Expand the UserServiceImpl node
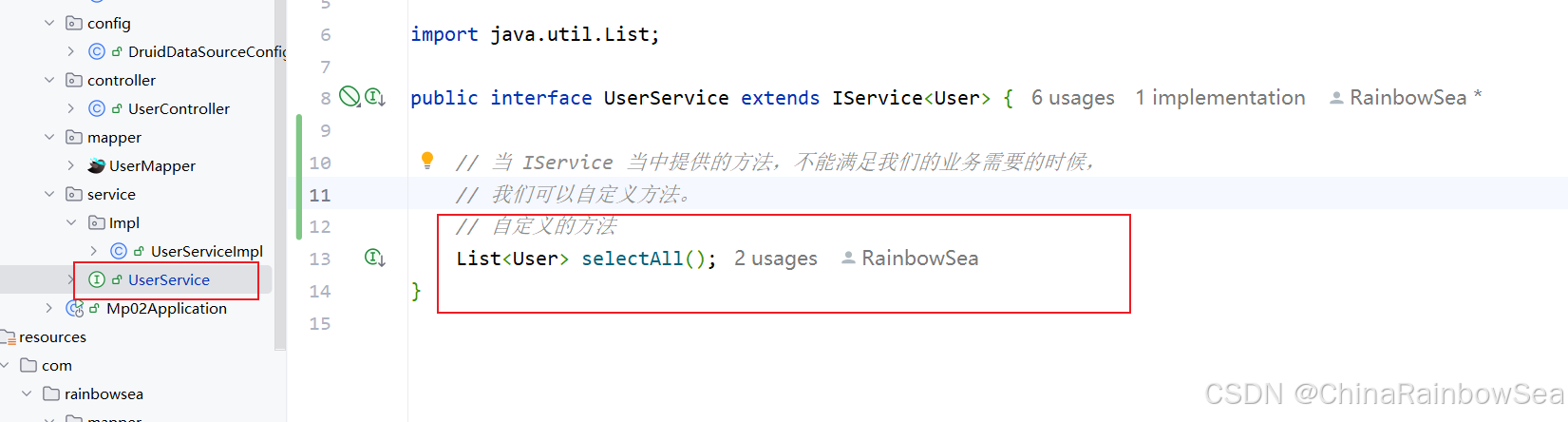 (x=93, y=251)
